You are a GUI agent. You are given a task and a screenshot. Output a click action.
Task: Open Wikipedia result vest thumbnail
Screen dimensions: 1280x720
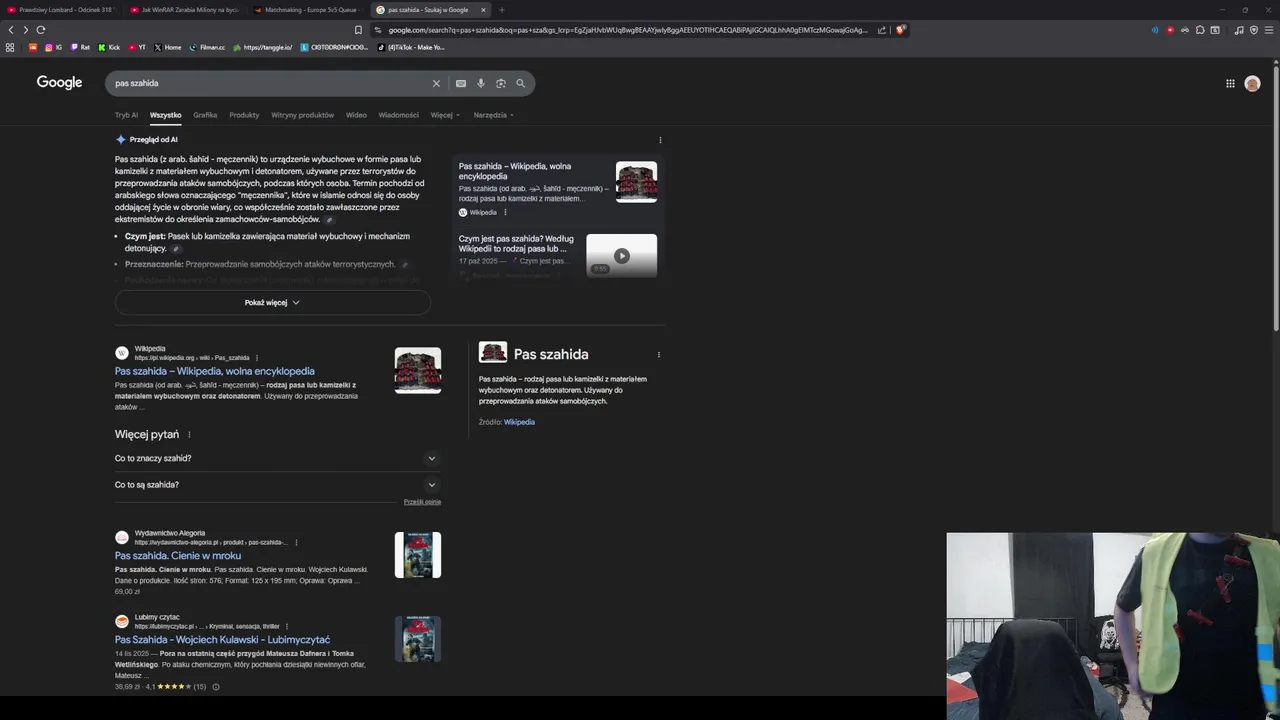pyautogui.click(x=418, y=370)
